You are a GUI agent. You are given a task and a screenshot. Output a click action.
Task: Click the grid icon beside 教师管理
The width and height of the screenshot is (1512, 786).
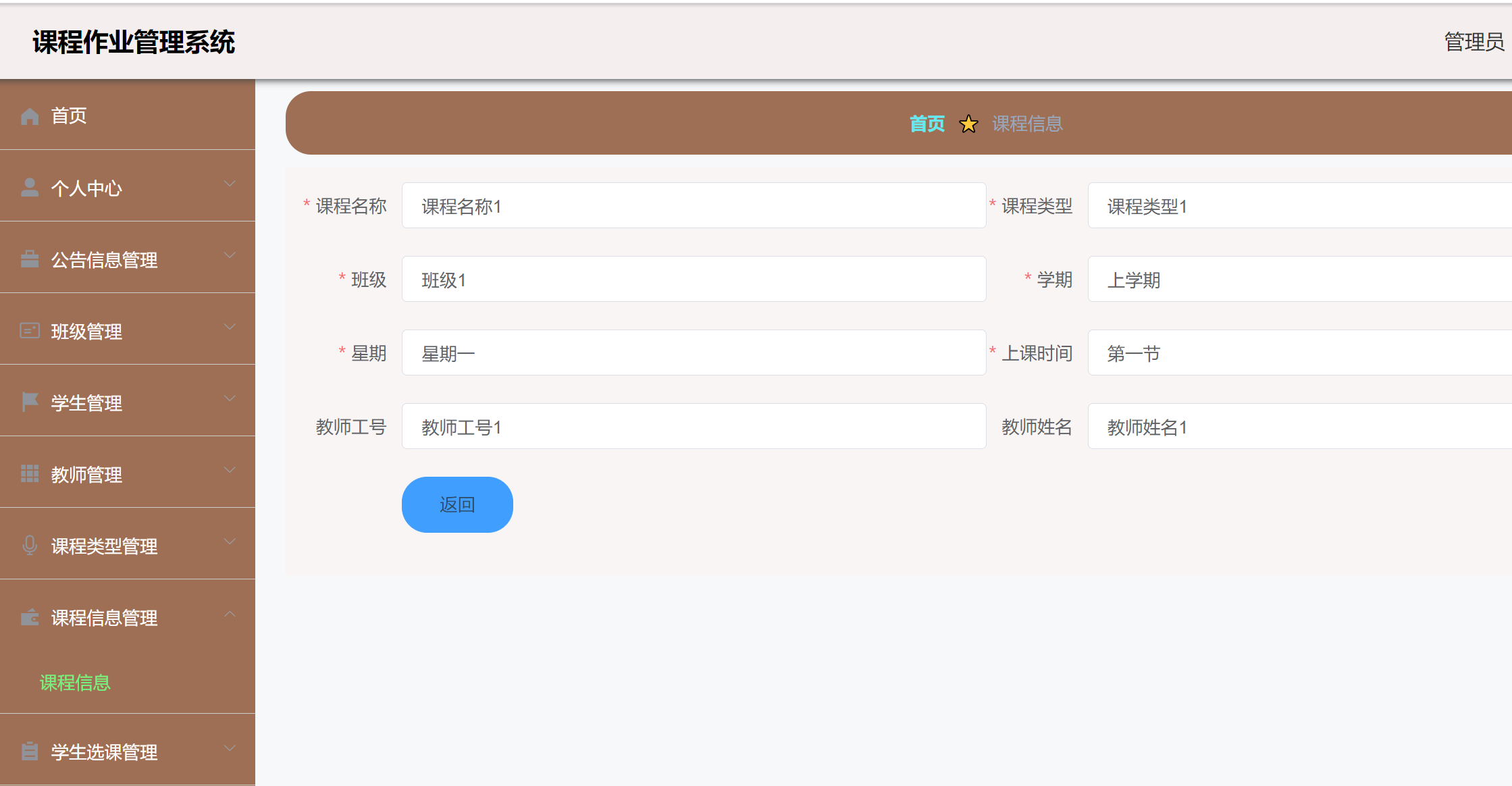point(30,474)
